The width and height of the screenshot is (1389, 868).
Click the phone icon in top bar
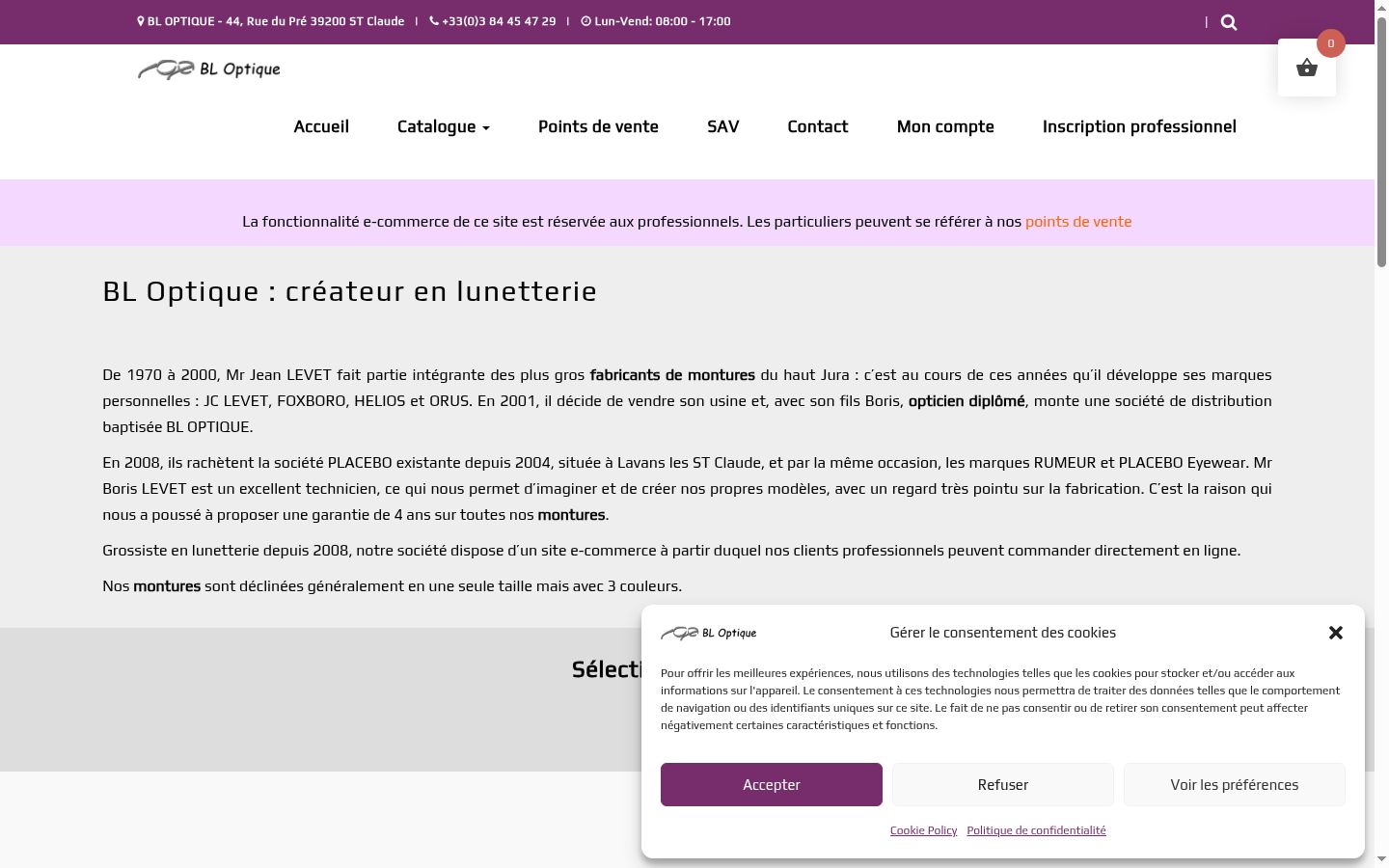click(434, 21)
